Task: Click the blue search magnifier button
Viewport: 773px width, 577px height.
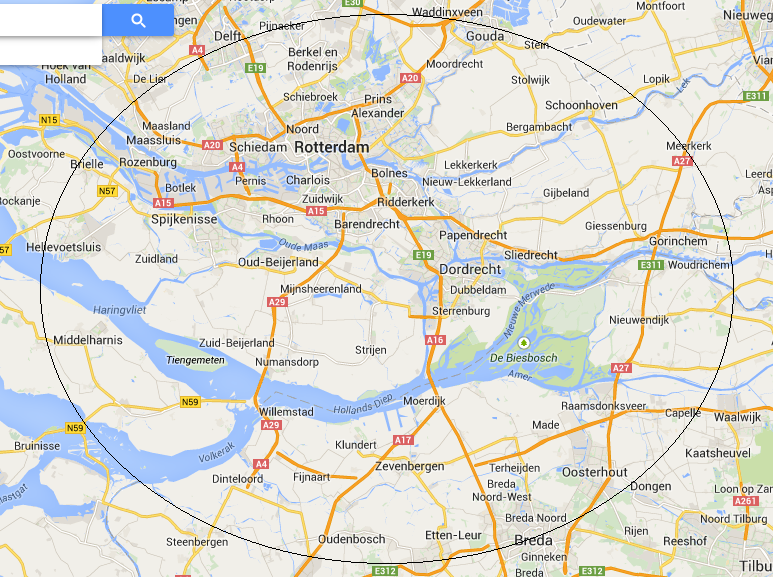Action: (x=138, y=20)
